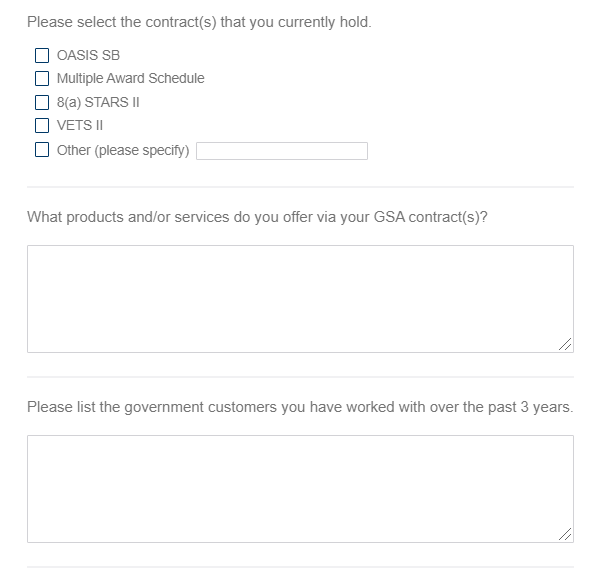This screenshot has height=584, width=614.
Task: Click the 8(a) STARS II label text
Action: tap(97, 102)
